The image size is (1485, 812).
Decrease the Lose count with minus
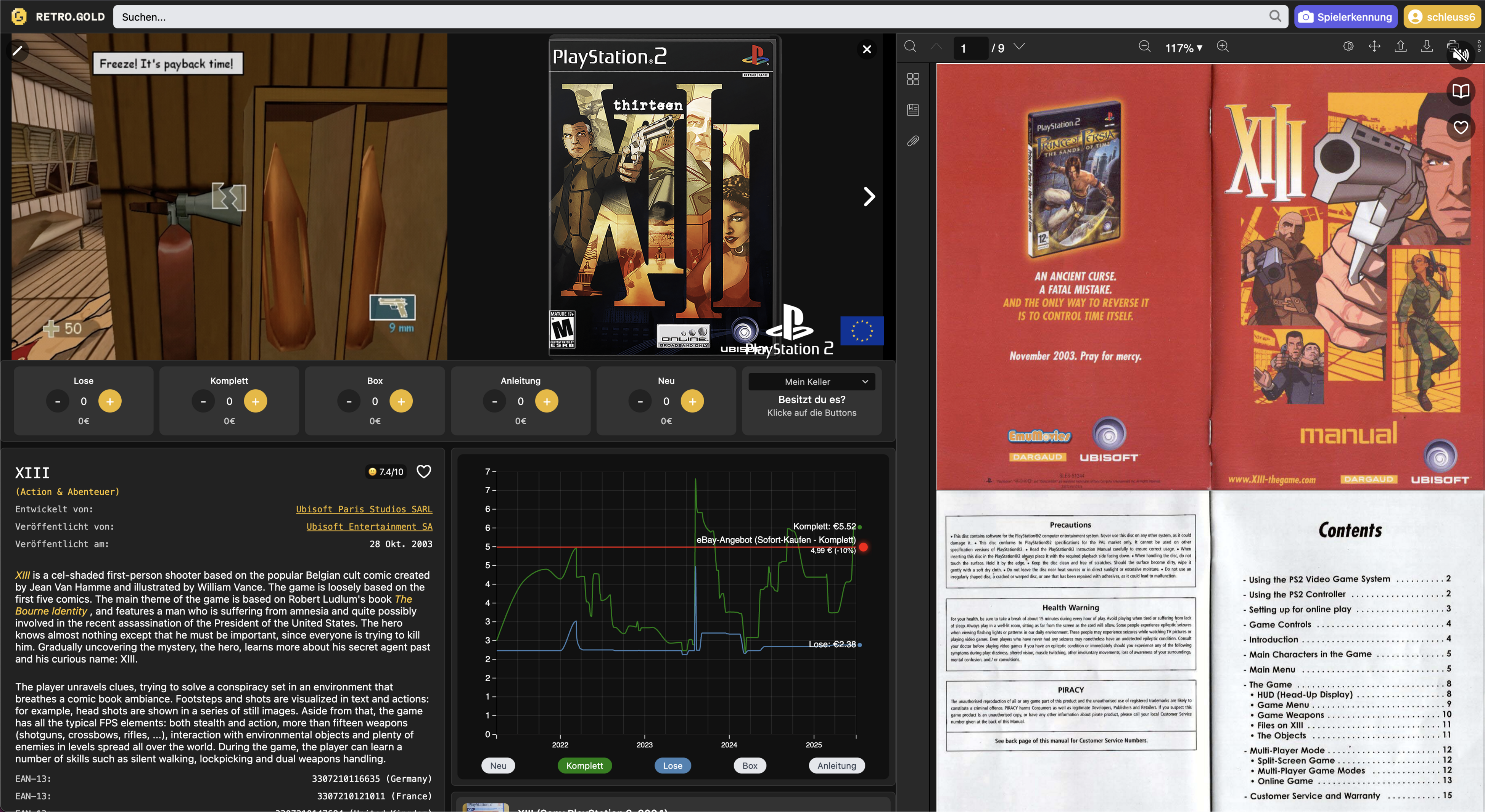58,401
